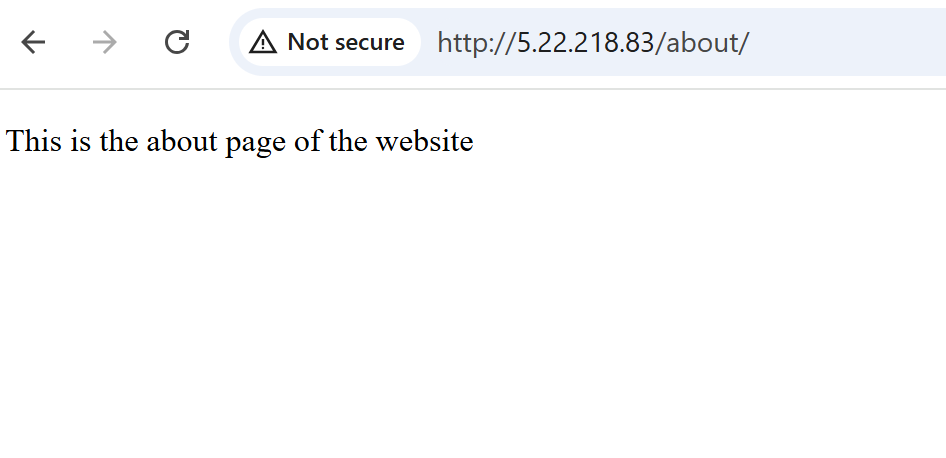The image size is (946, 458).
Task: Click the /about/ path in the URL
Action: tap(702, 42)
